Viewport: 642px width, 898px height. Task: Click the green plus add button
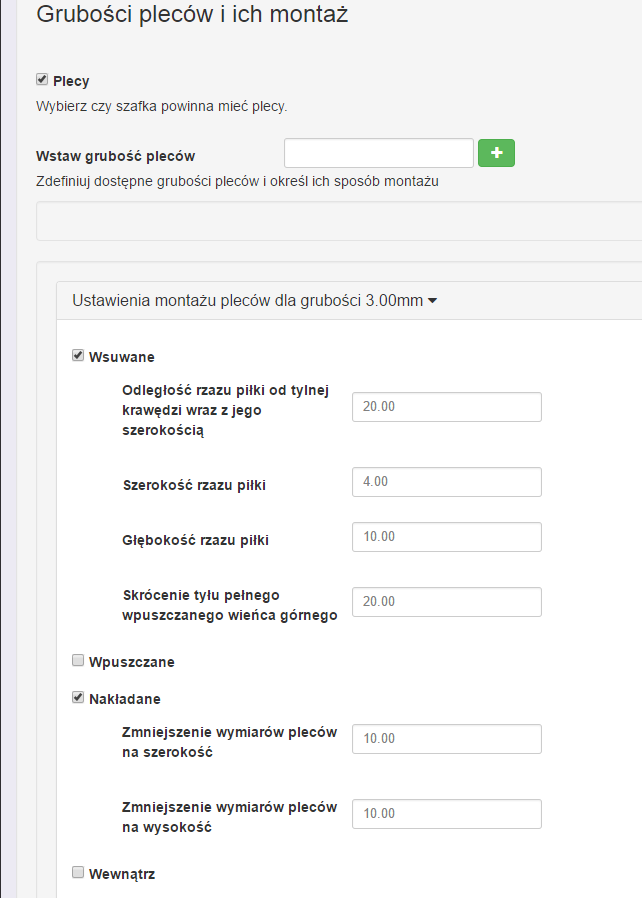pos(496,153)
